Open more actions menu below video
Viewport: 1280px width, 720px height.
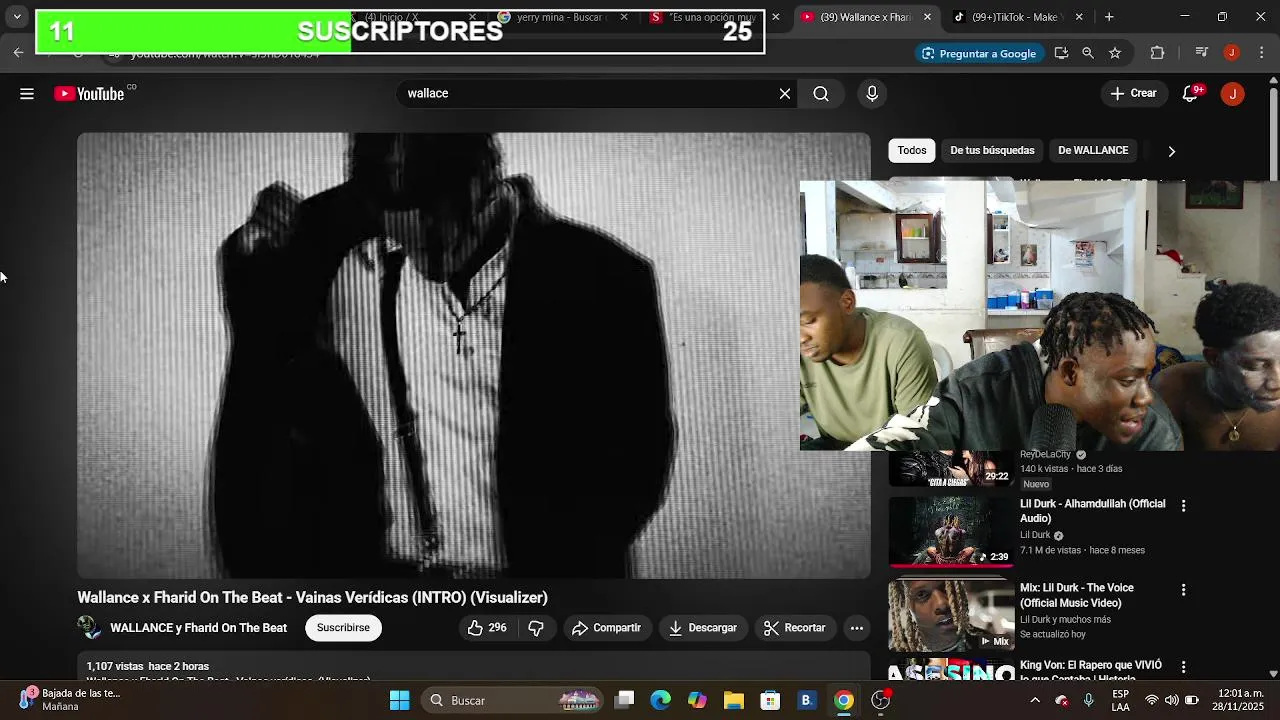[857, 628]
